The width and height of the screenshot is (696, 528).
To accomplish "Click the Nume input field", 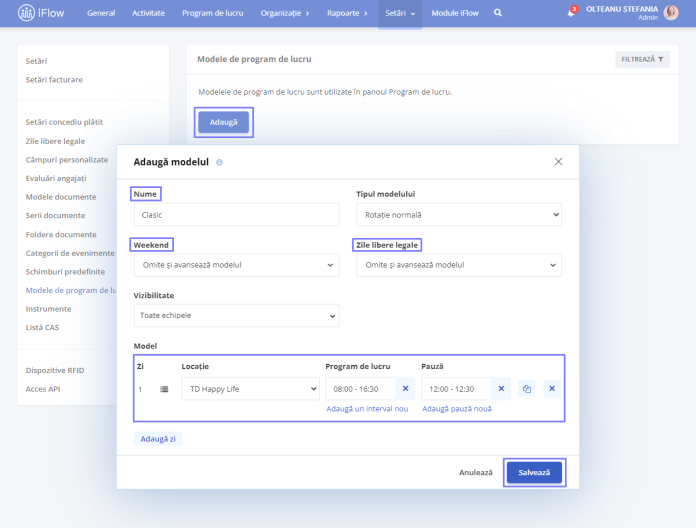I will (236, 215).
